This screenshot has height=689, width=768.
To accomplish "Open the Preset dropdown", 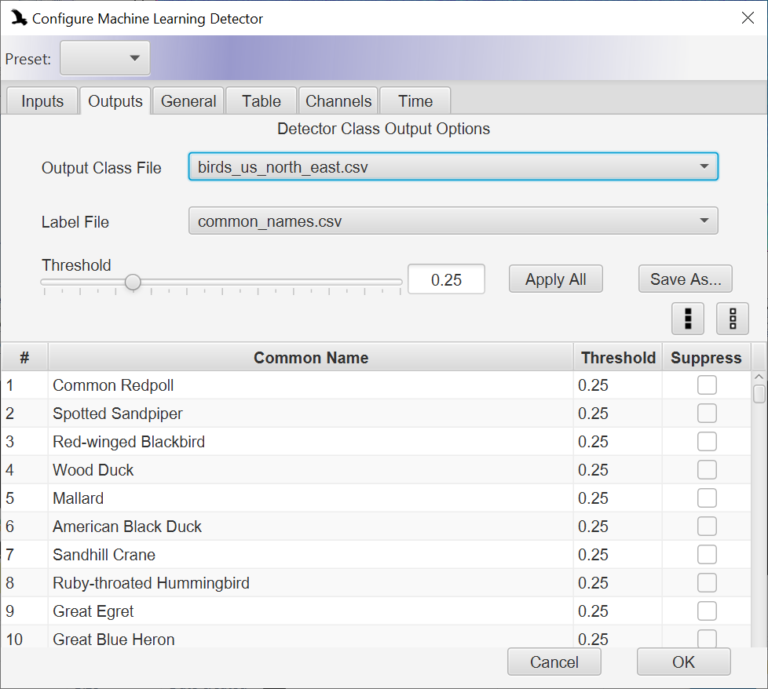I will click(x=105, y=58).
